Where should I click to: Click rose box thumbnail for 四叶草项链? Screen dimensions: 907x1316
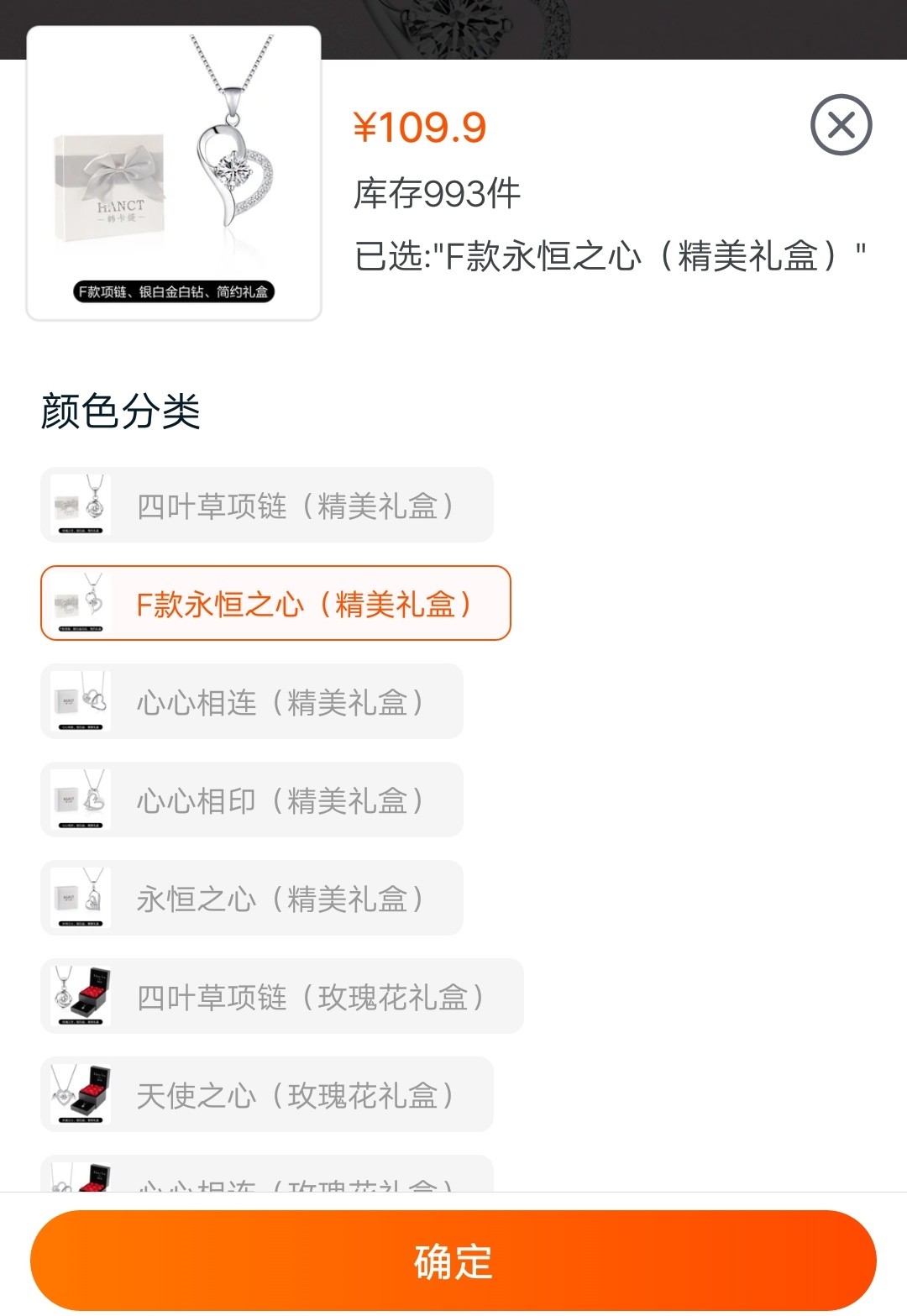(x=81, y=996)
